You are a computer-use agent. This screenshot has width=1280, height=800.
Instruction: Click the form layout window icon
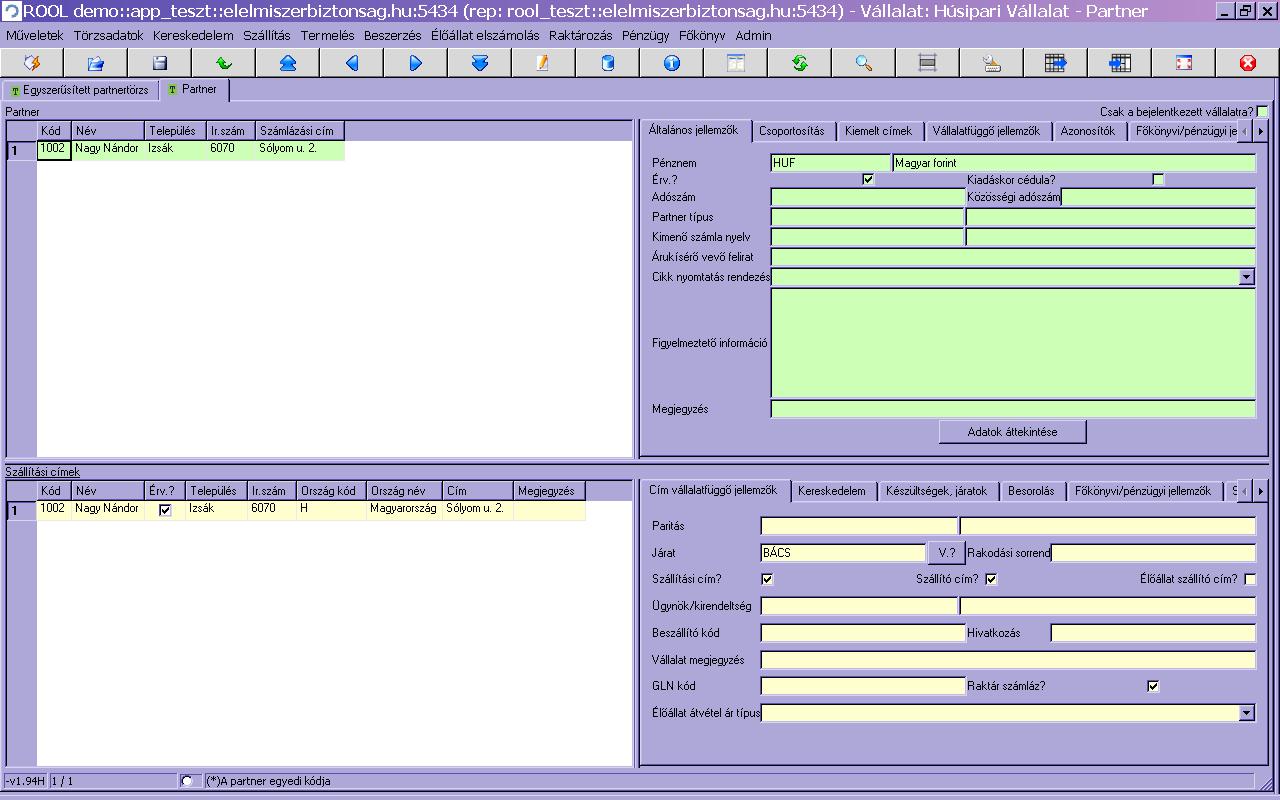(x=735, y=63)
